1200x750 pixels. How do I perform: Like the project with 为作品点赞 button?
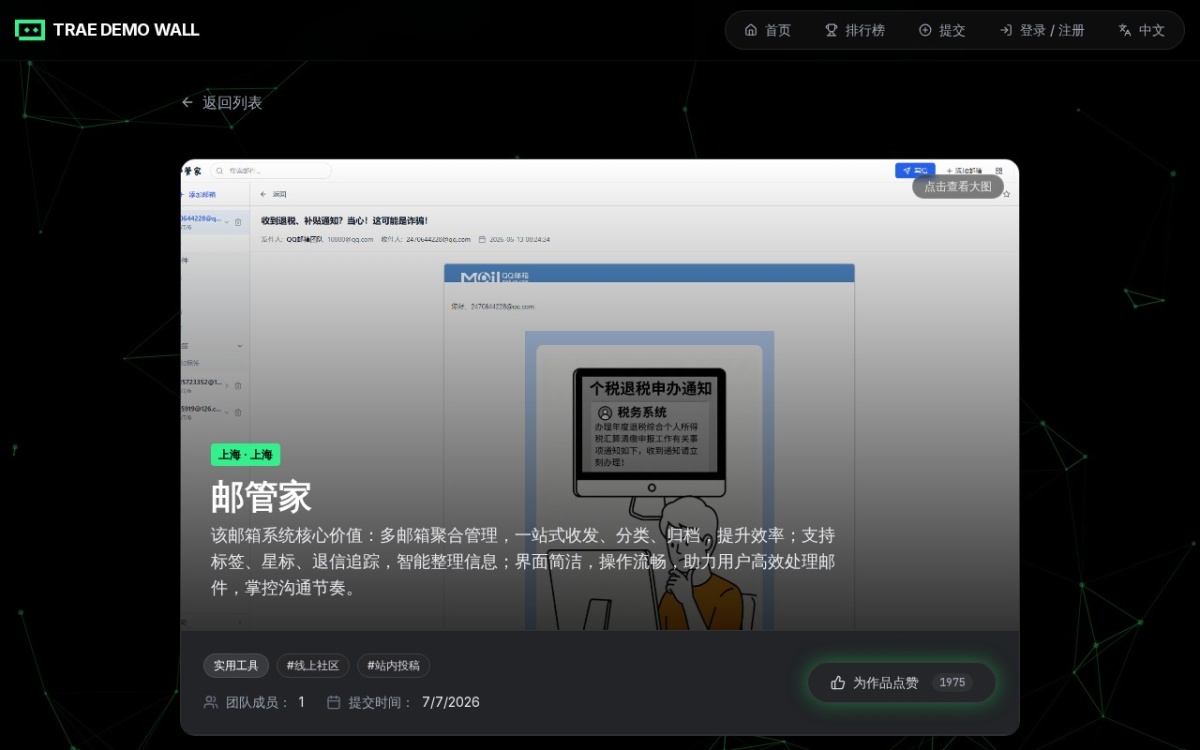[902, 682]
